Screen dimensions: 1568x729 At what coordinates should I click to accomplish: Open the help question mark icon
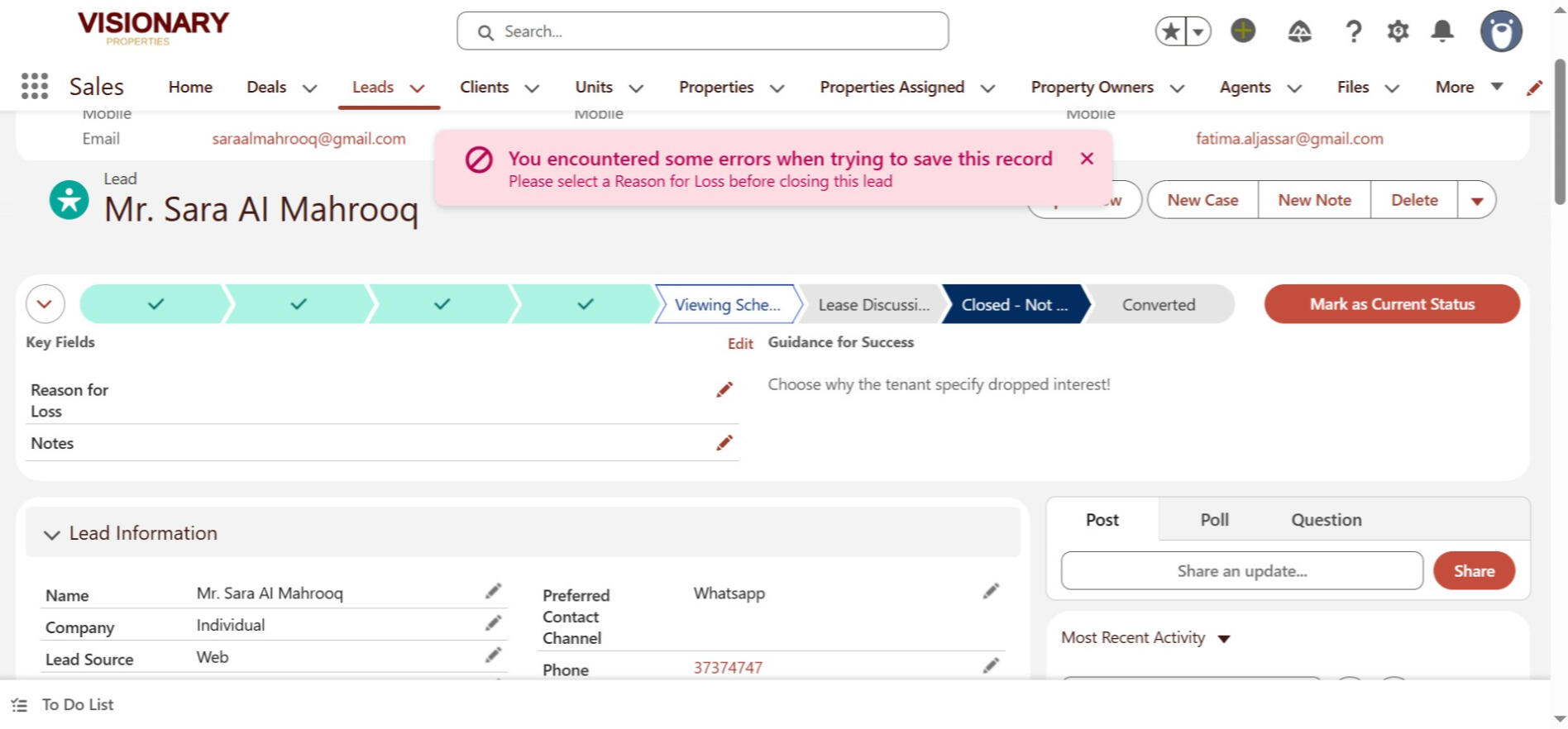pyautogui.click(x=1353, y=32)
